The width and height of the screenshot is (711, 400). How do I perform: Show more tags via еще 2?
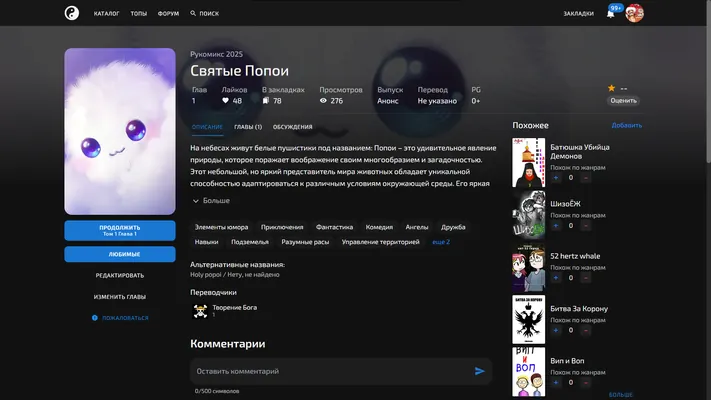pyautogui.click(x=441, y=242)
